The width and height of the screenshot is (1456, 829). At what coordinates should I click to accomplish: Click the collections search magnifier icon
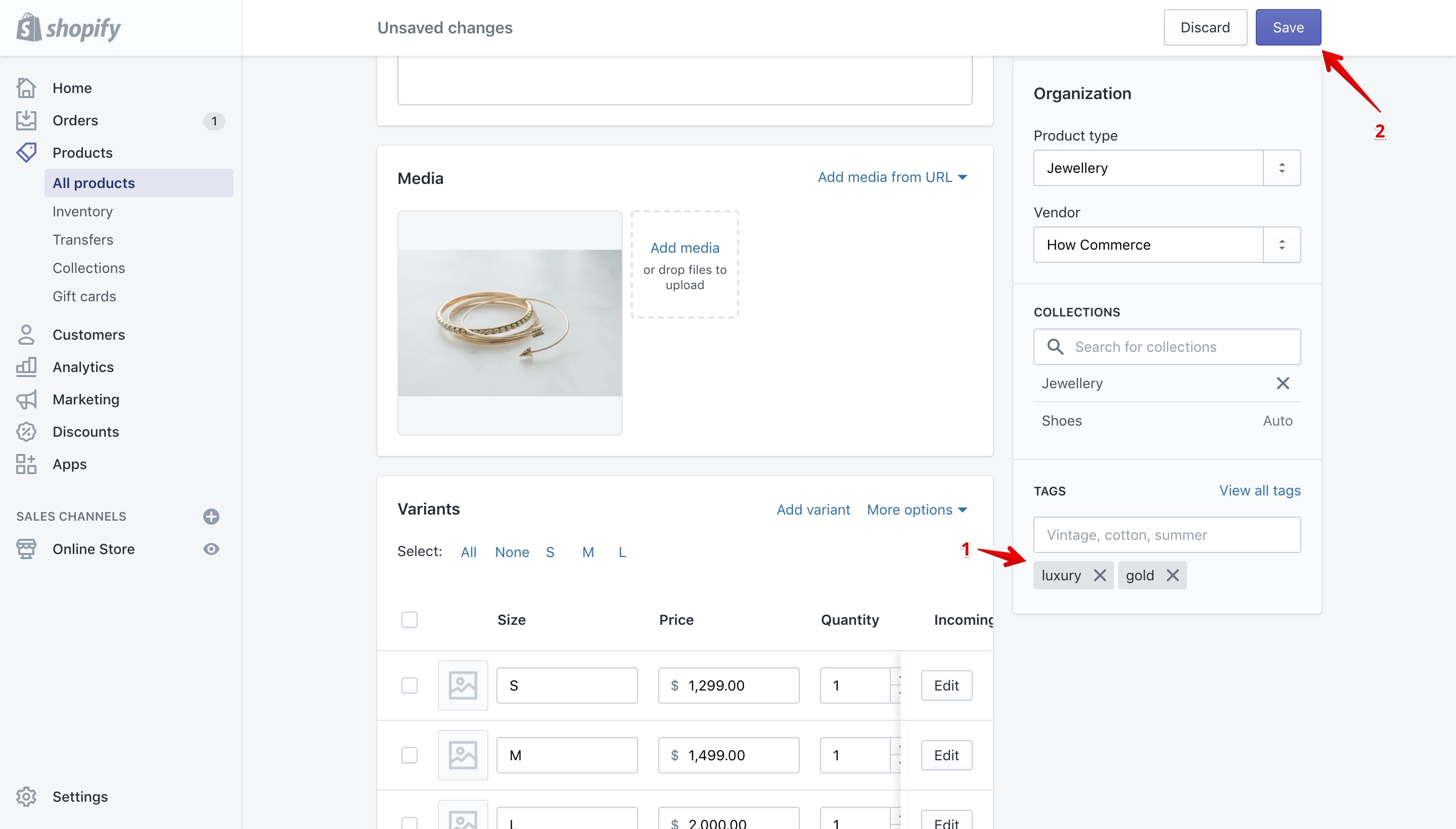tap(1055, 347)
